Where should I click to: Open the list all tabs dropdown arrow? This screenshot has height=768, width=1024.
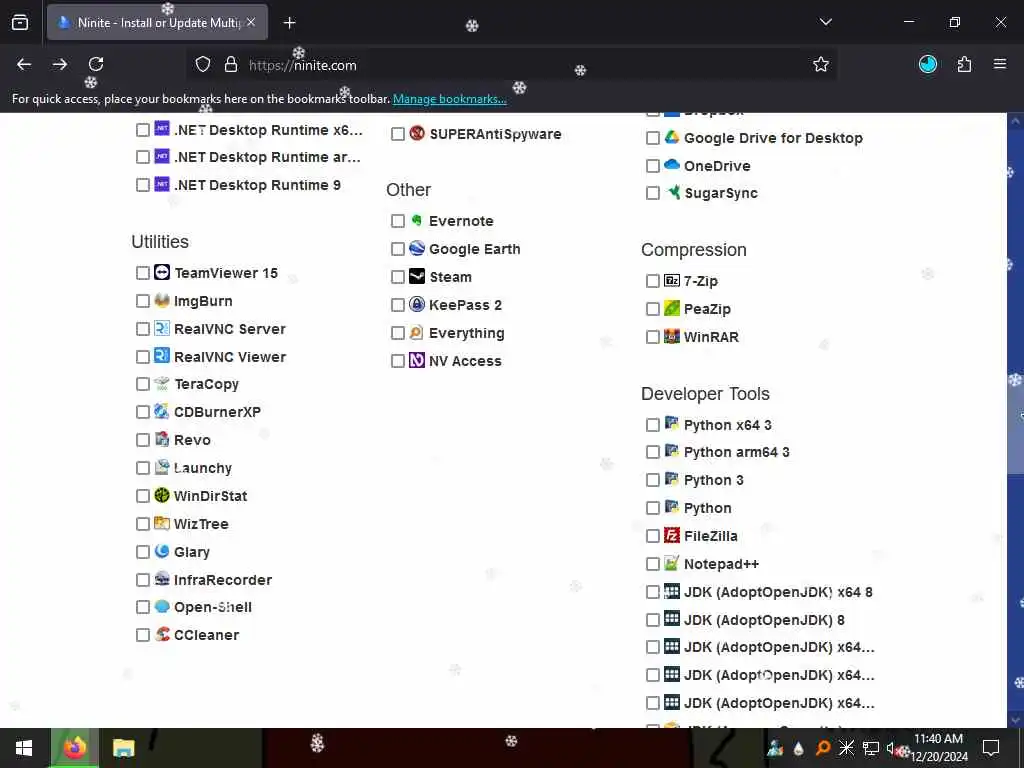[x=825, y=22]
